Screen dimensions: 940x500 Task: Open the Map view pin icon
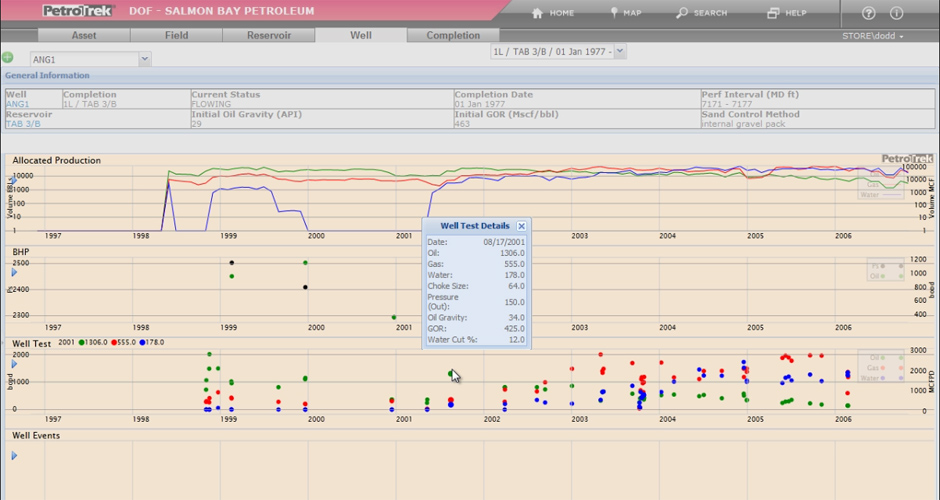click(x=613, y=13)
